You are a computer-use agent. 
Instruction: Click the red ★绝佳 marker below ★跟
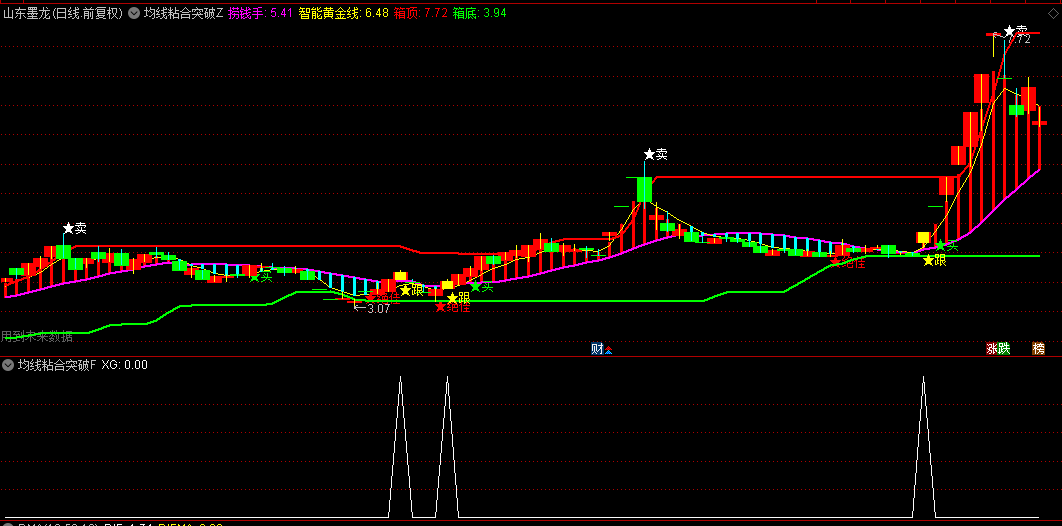pos(452,307)
